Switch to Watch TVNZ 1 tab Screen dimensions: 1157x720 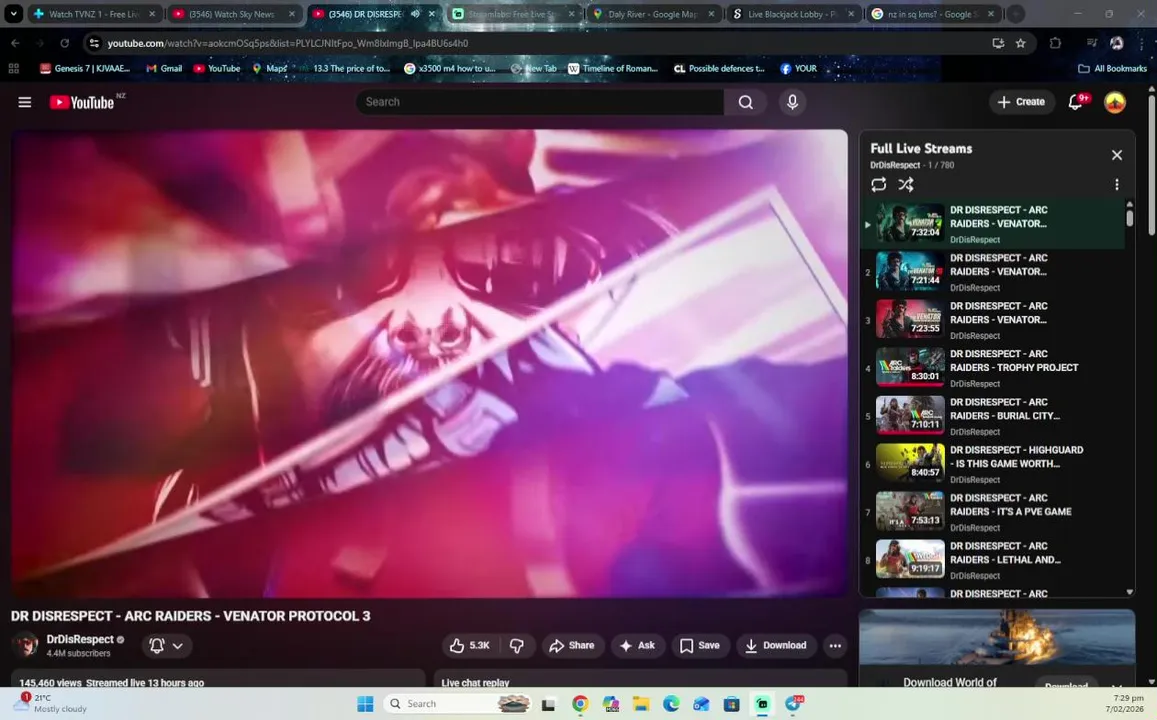94,13
